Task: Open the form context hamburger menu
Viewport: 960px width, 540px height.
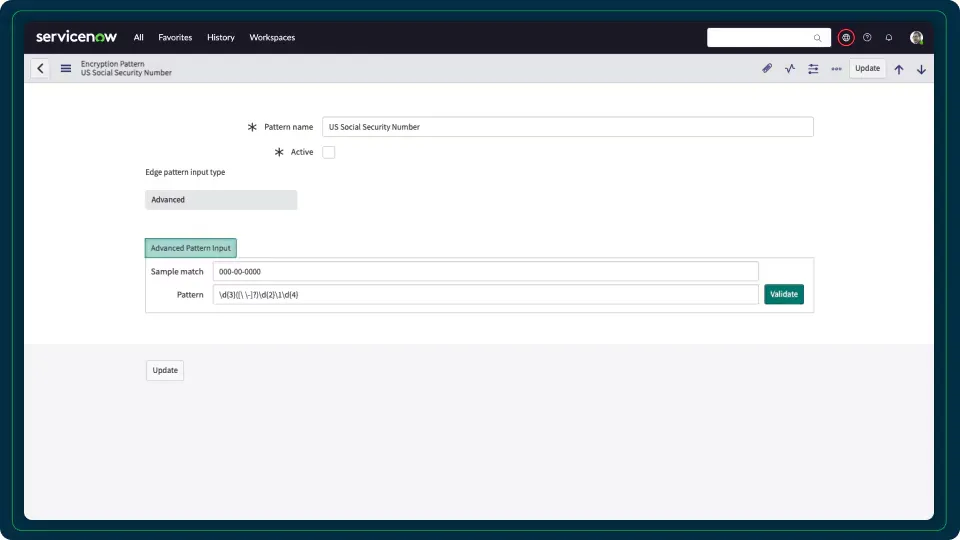Action: click(66, 68)
